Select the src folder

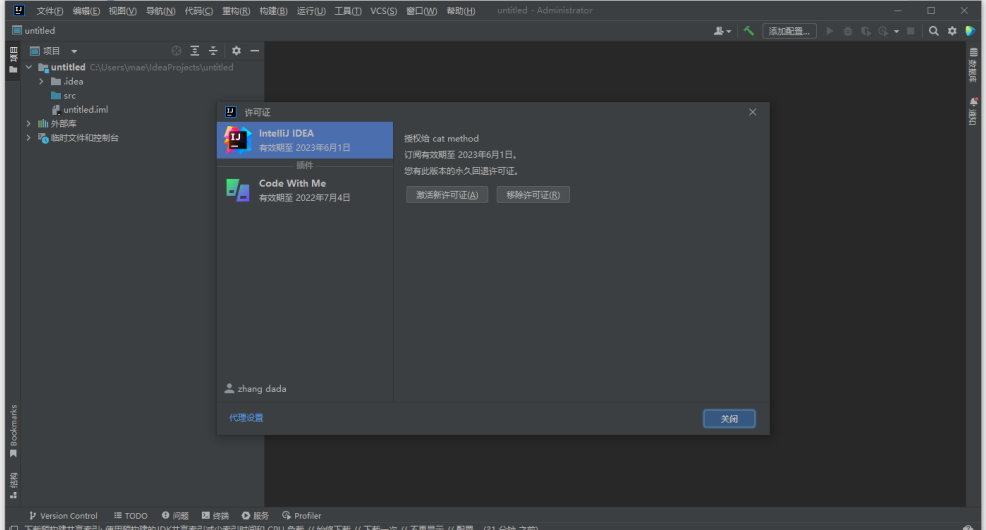click(x=64, y=96)
